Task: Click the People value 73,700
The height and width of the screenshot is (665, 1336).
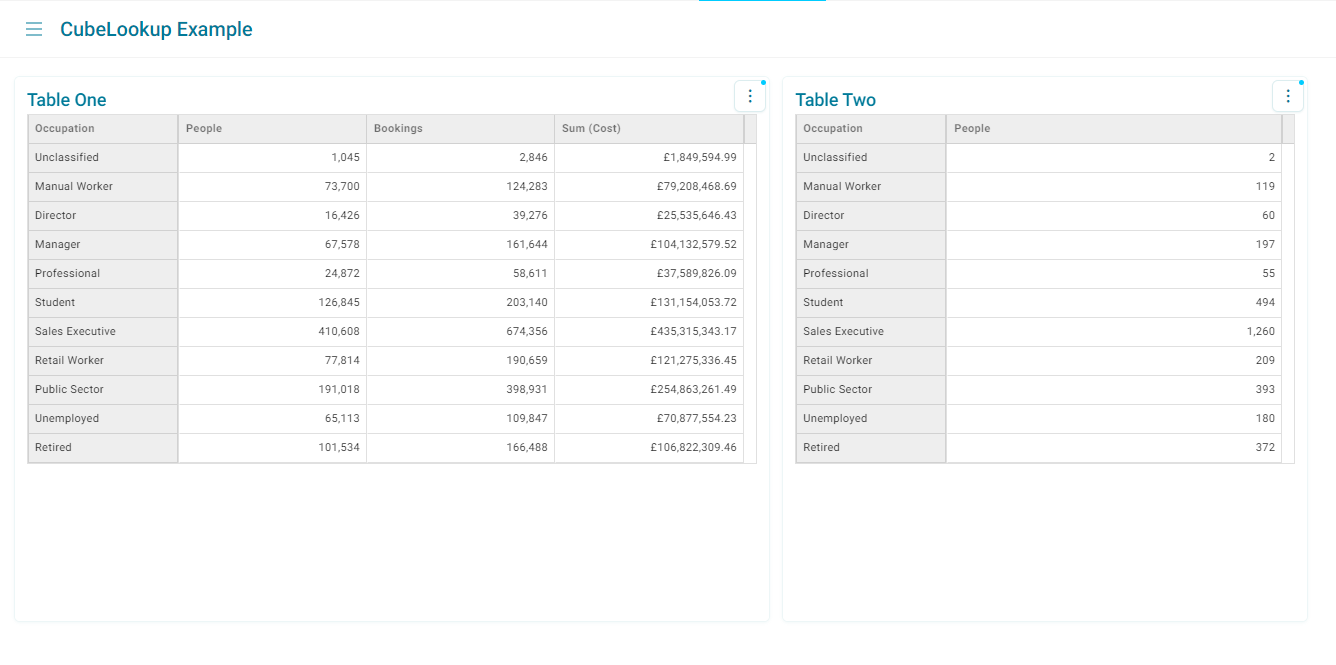Action: coord(273,187)
